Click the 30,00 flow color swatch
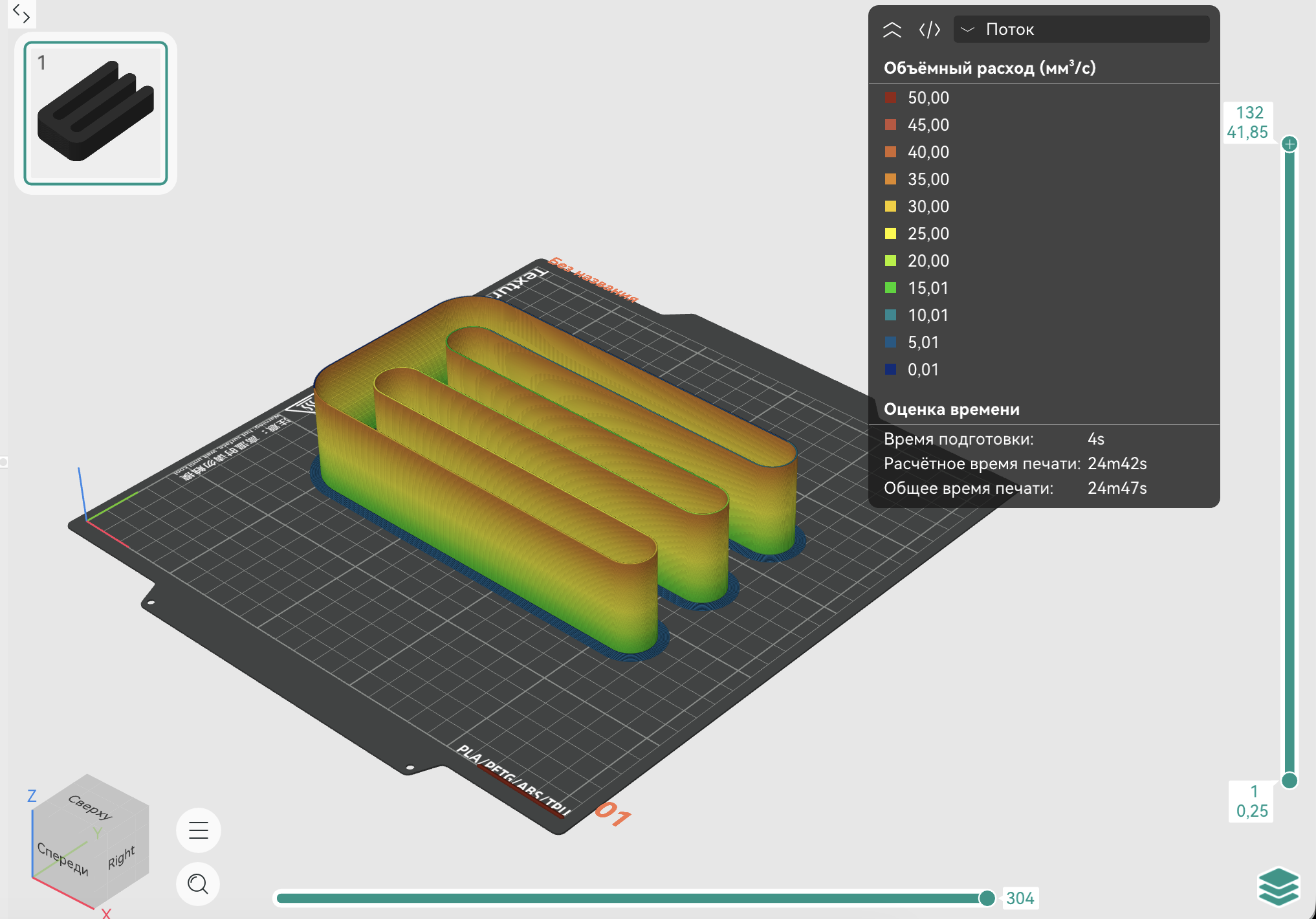 [x=891, y=206]
